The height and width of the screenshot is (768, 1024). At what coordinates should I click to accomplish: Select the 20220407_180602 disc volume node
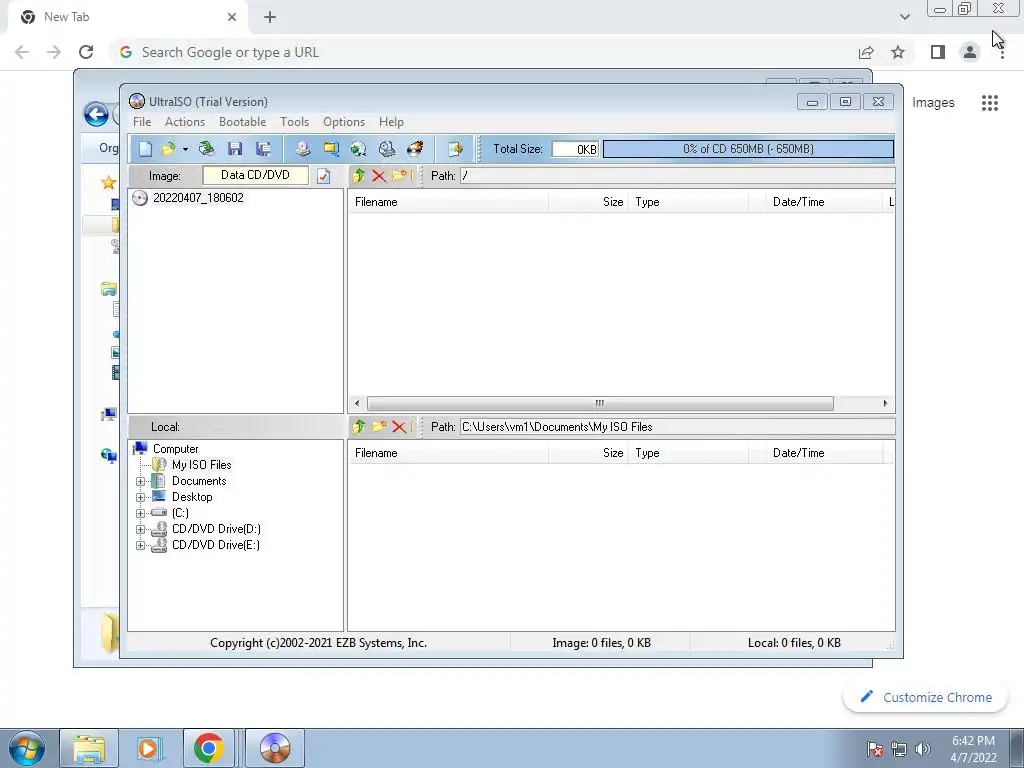click(x=198, y=198)
